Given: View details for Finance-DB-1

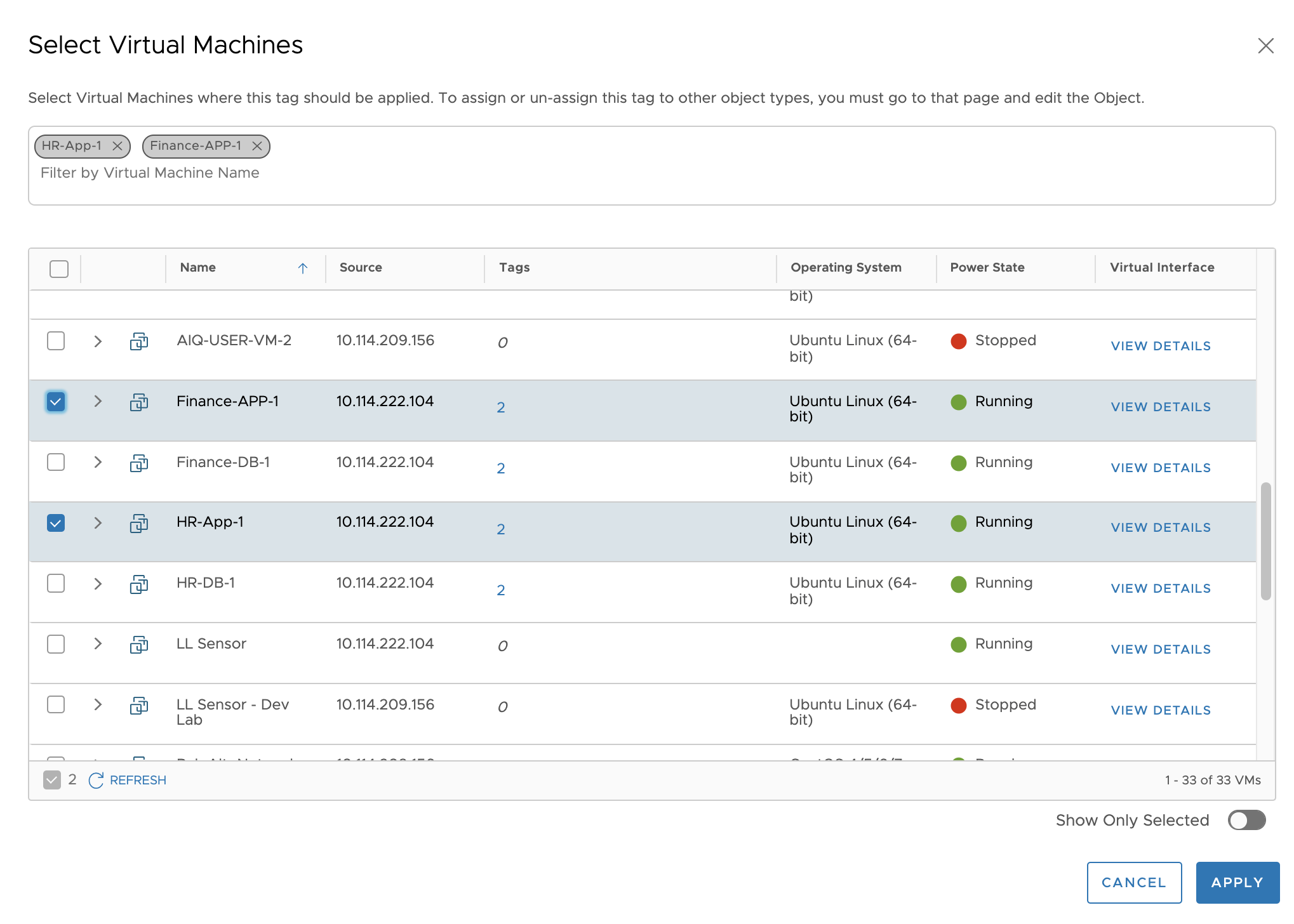Looking at the screenshot, I should tap(1161, 468).
